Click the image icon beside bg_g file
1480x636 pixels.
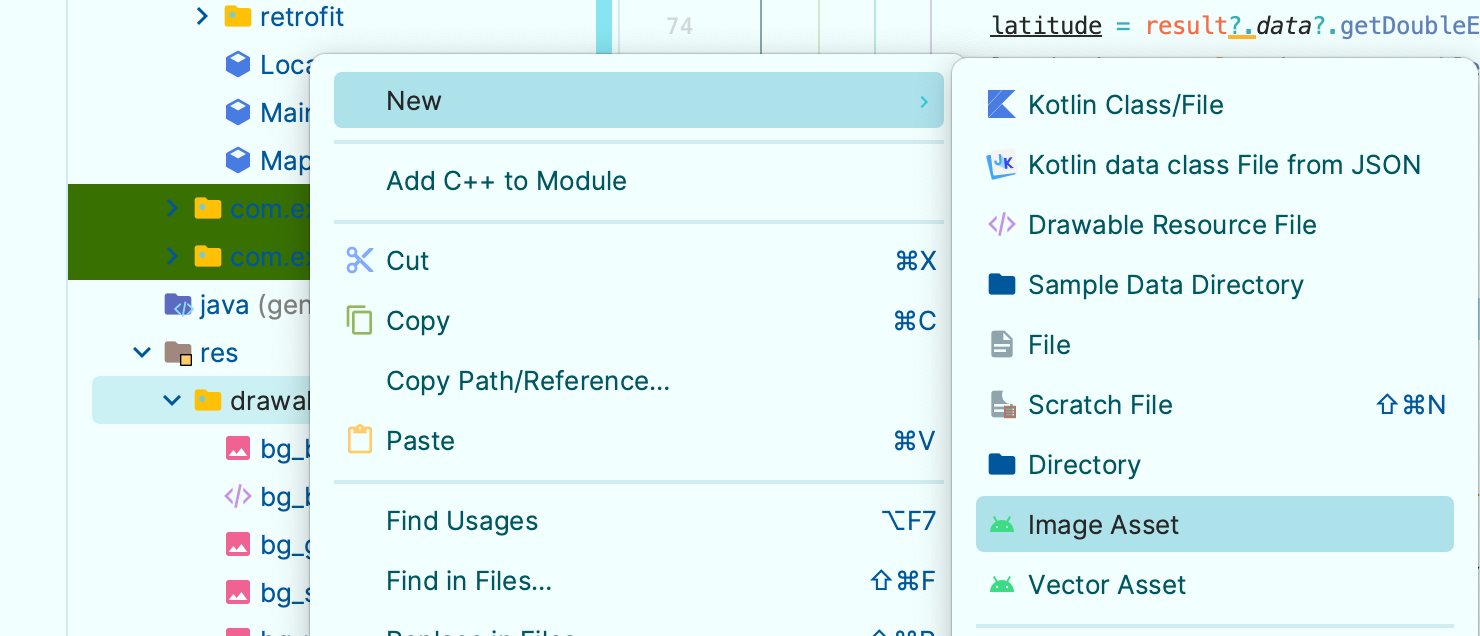(238, 545)
